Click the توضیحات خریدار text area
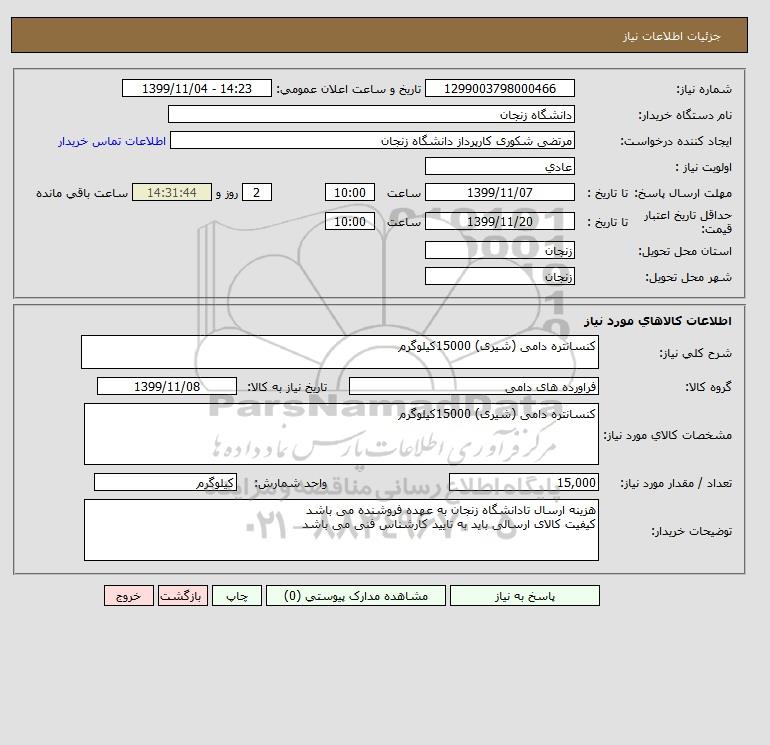This screenshot has height=745, width=770. 341,530
